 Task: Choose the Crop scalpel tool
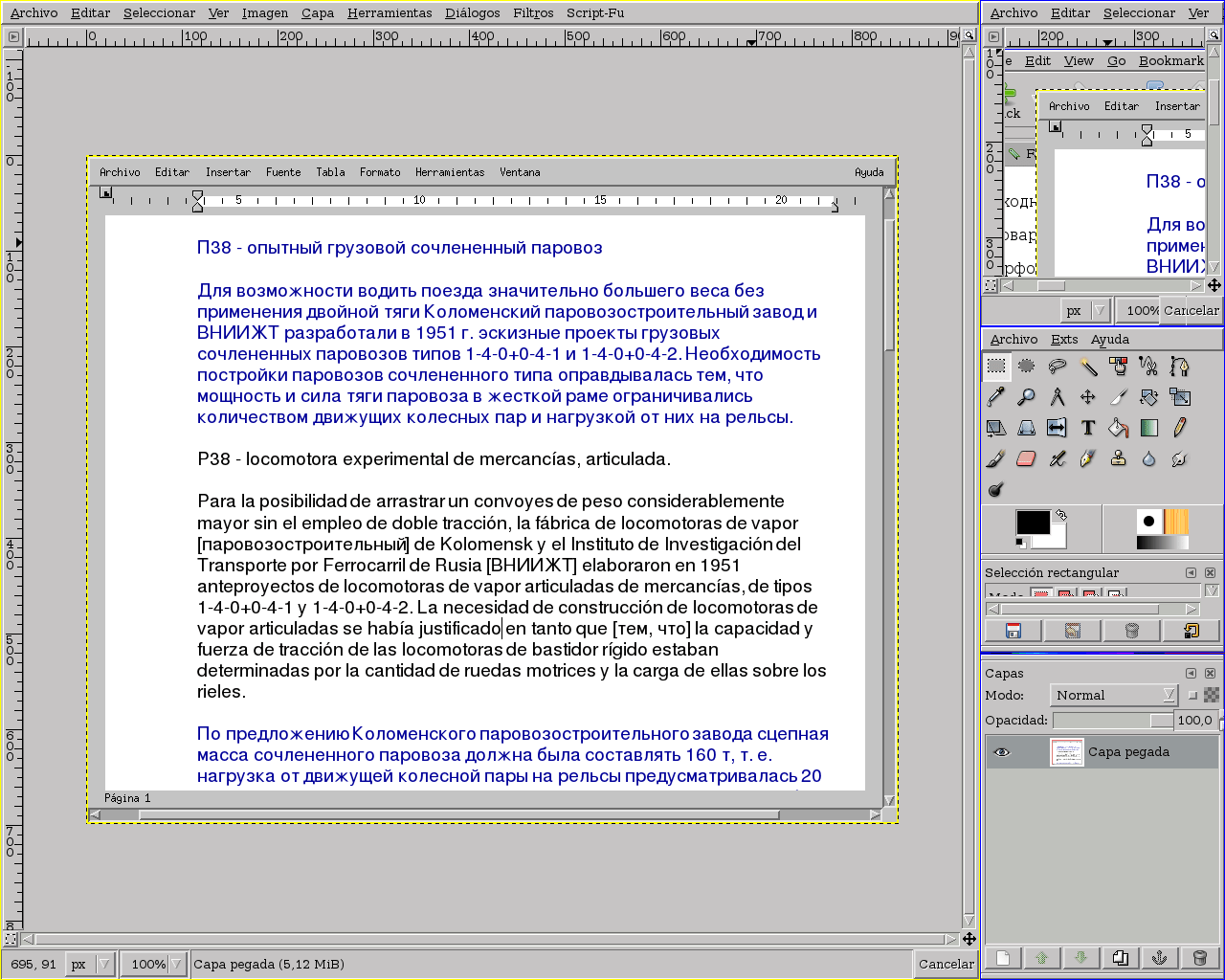coord(1119,397)
